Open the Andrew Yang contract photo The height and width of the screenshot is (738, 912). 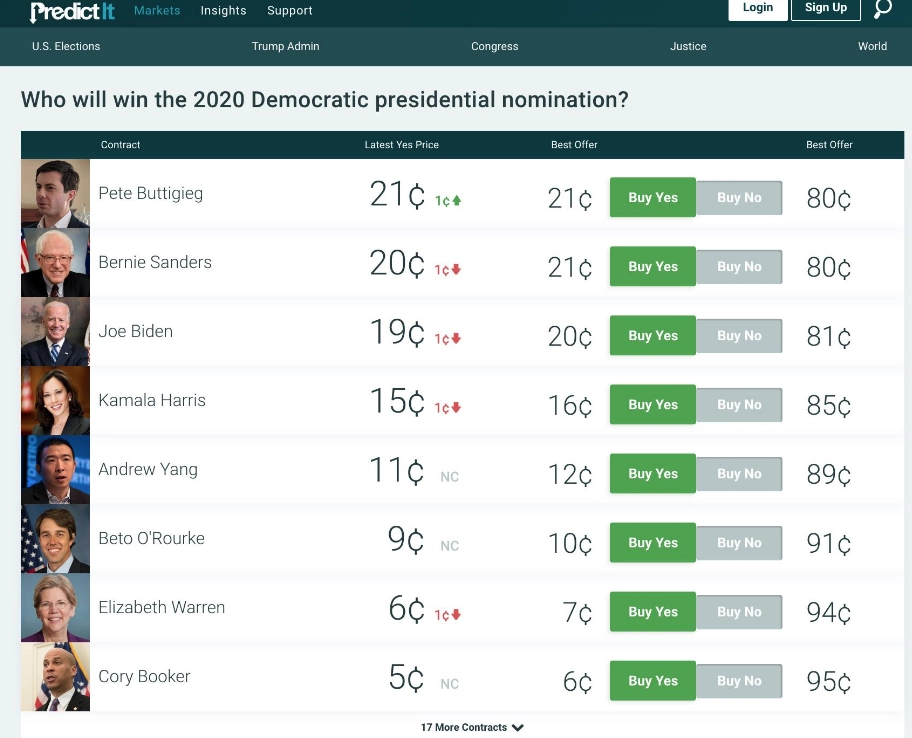[55, 470]
